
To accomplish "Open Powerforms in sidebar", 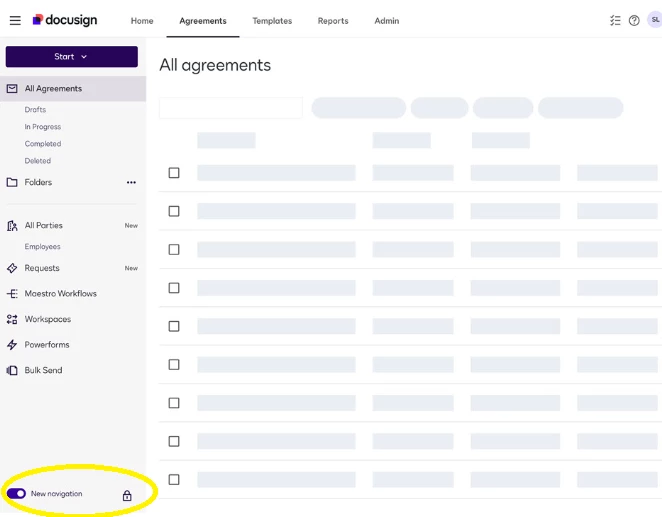I will click(x=47, y=345).
